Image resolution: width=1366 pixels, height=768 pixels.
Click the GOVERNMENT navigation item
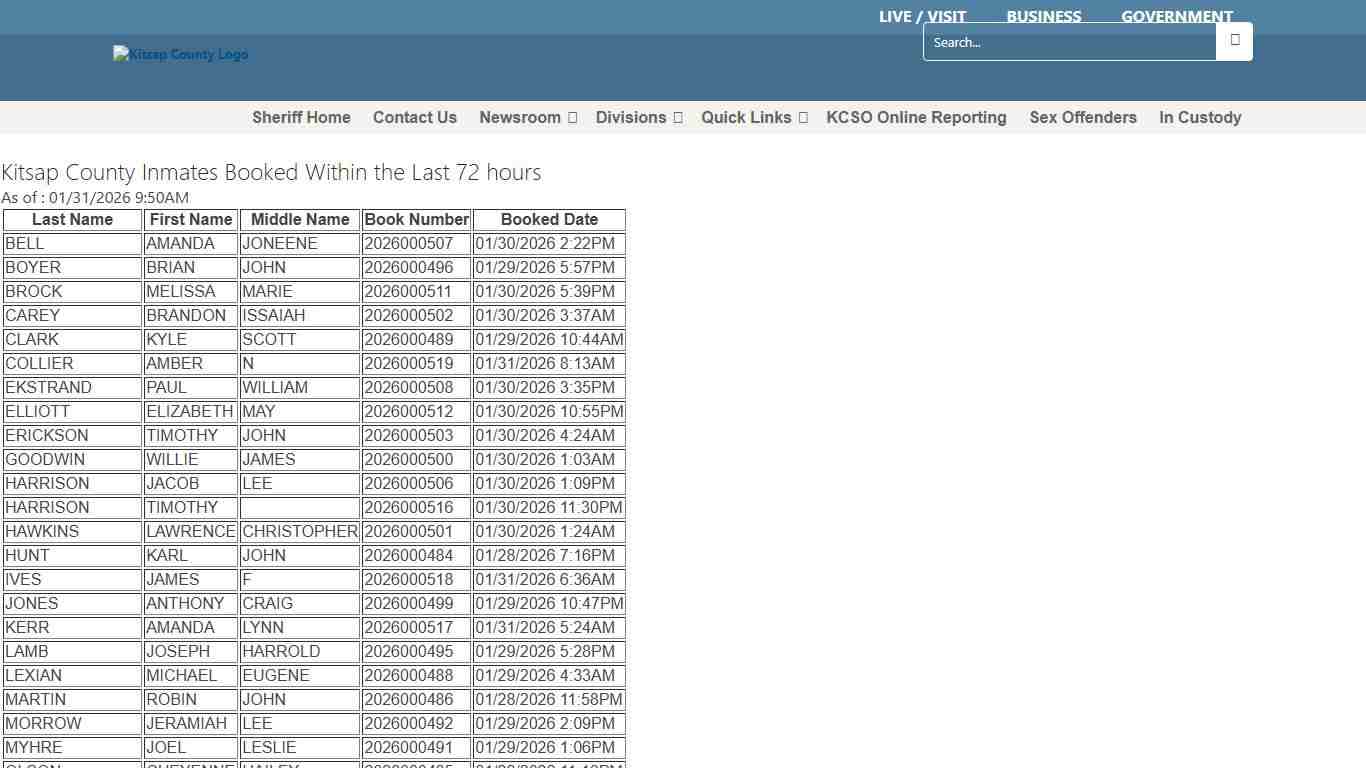pyautogui.click(x=1177, y=16)
